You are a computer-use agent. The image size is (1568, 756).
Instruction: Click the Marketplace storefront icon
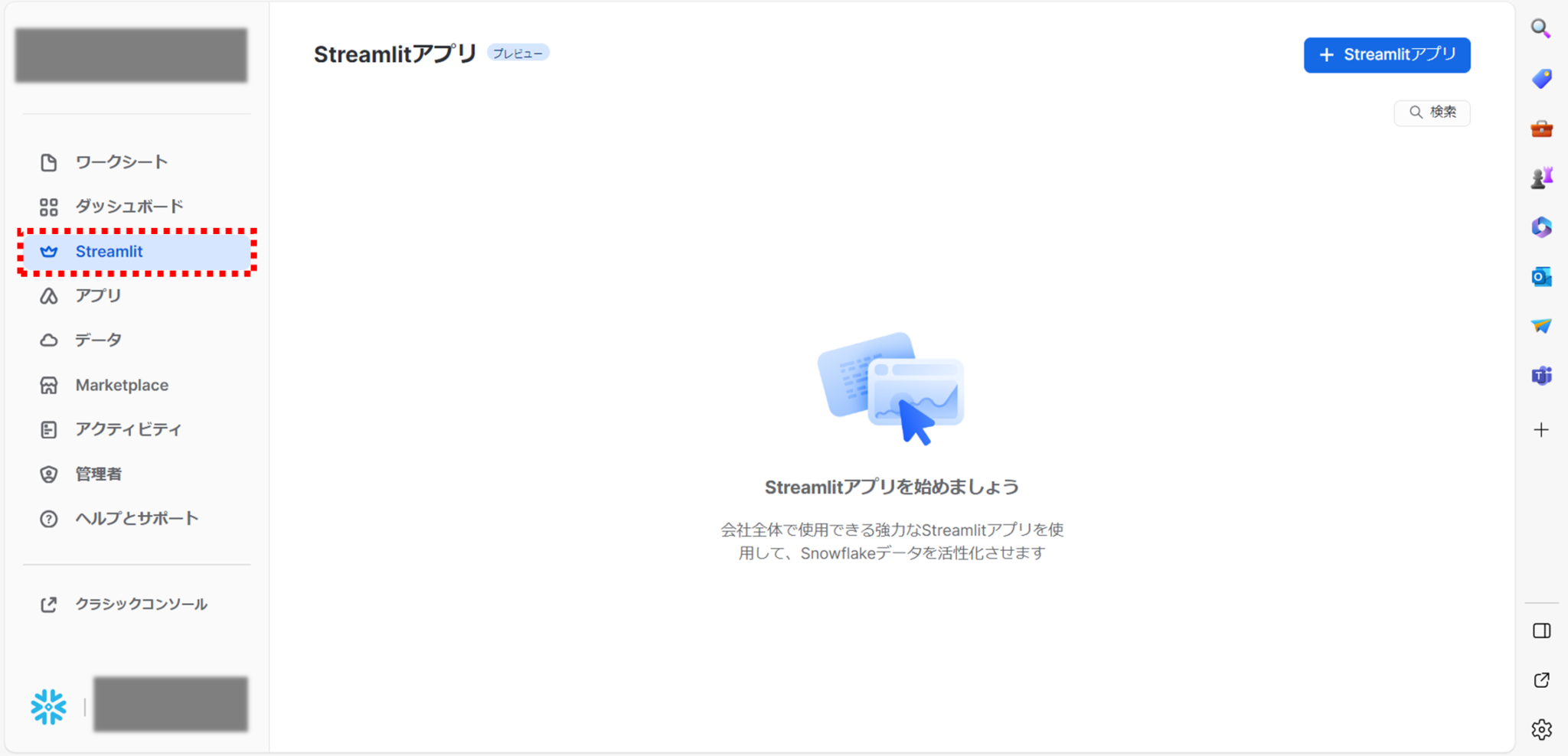(x=48, y=385)
